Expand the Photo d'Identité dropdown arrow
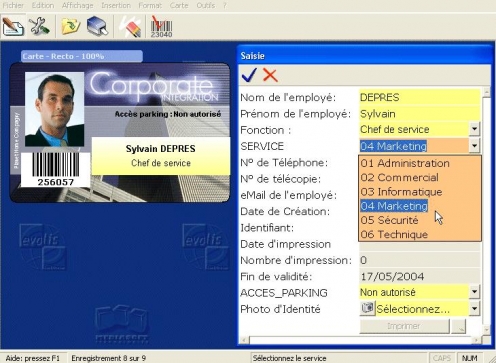Screen dimensions: 496x363 [474, 308]
